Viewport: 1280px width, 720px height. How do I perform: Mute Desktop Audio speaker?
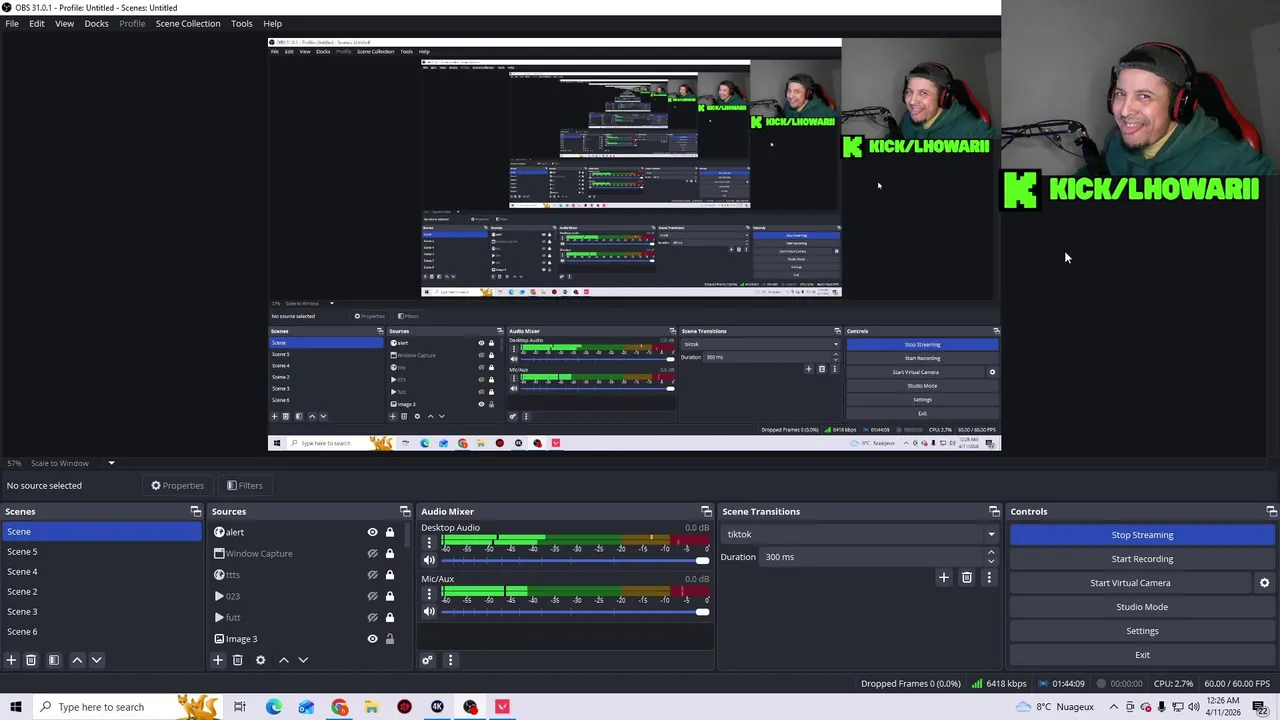pyautogui.click(x=429, y=560)
